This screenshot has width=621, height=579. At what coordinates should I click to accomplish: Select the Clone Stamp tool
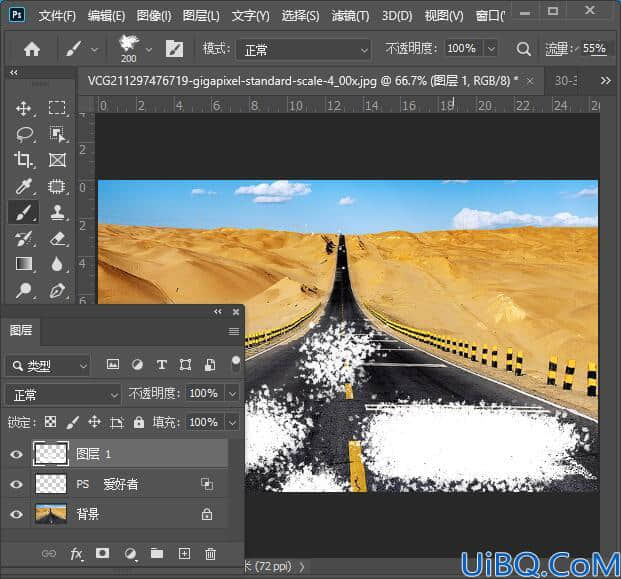tap(57, 212)
